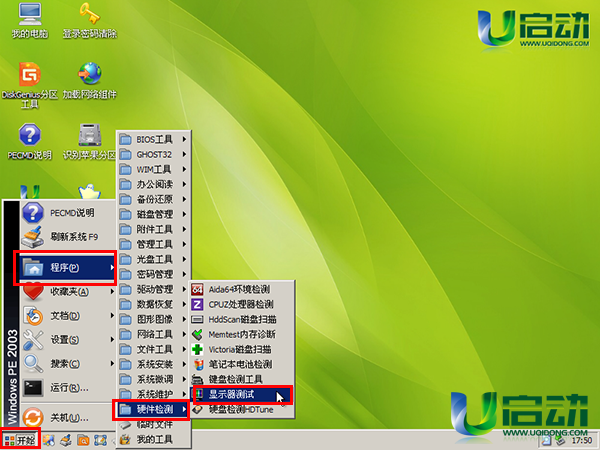Image resolution: width=600 pixels, height=450 pixels.
Task: Open the 图形图像 folder entry
Action: [153, 319]
